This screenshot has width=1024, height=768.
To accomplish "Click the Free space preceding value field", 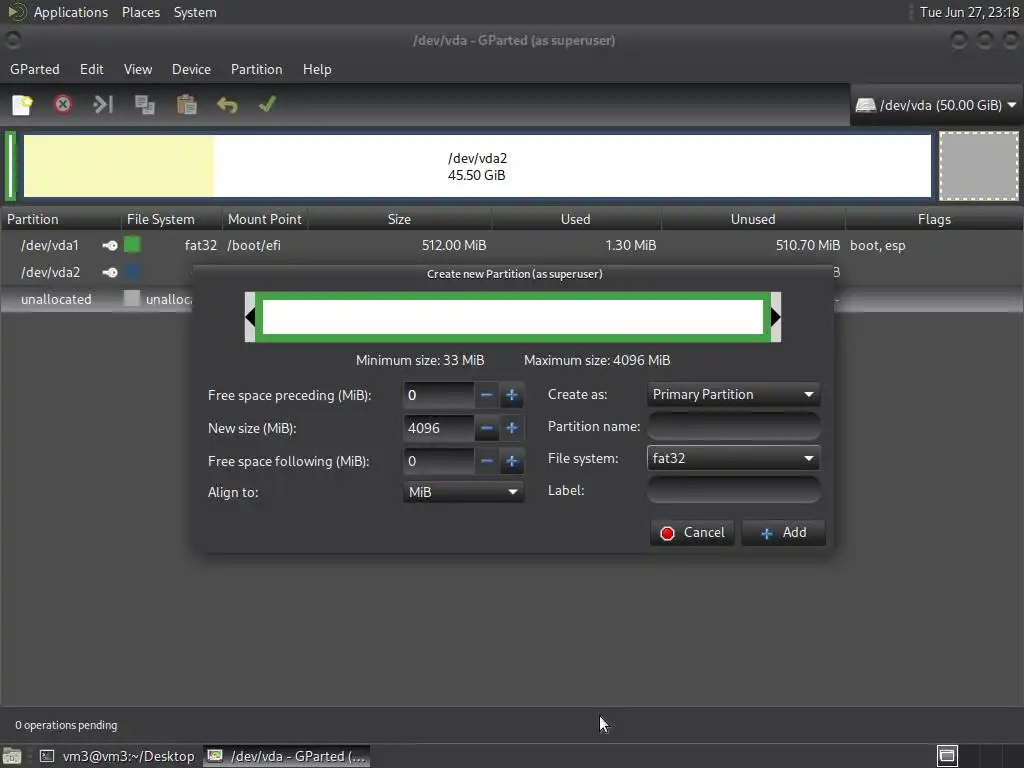I will 439,395.
